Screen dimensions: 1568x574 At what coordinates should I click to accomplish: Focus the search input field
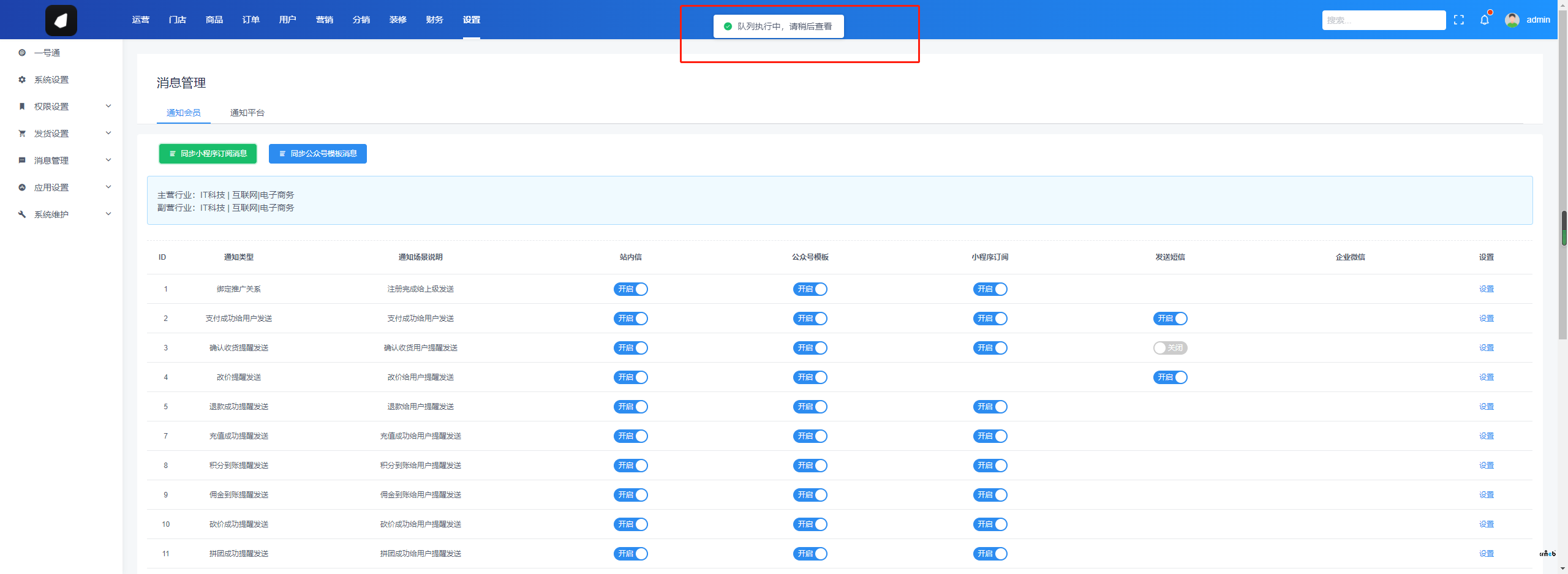(x=1383, y=20)
